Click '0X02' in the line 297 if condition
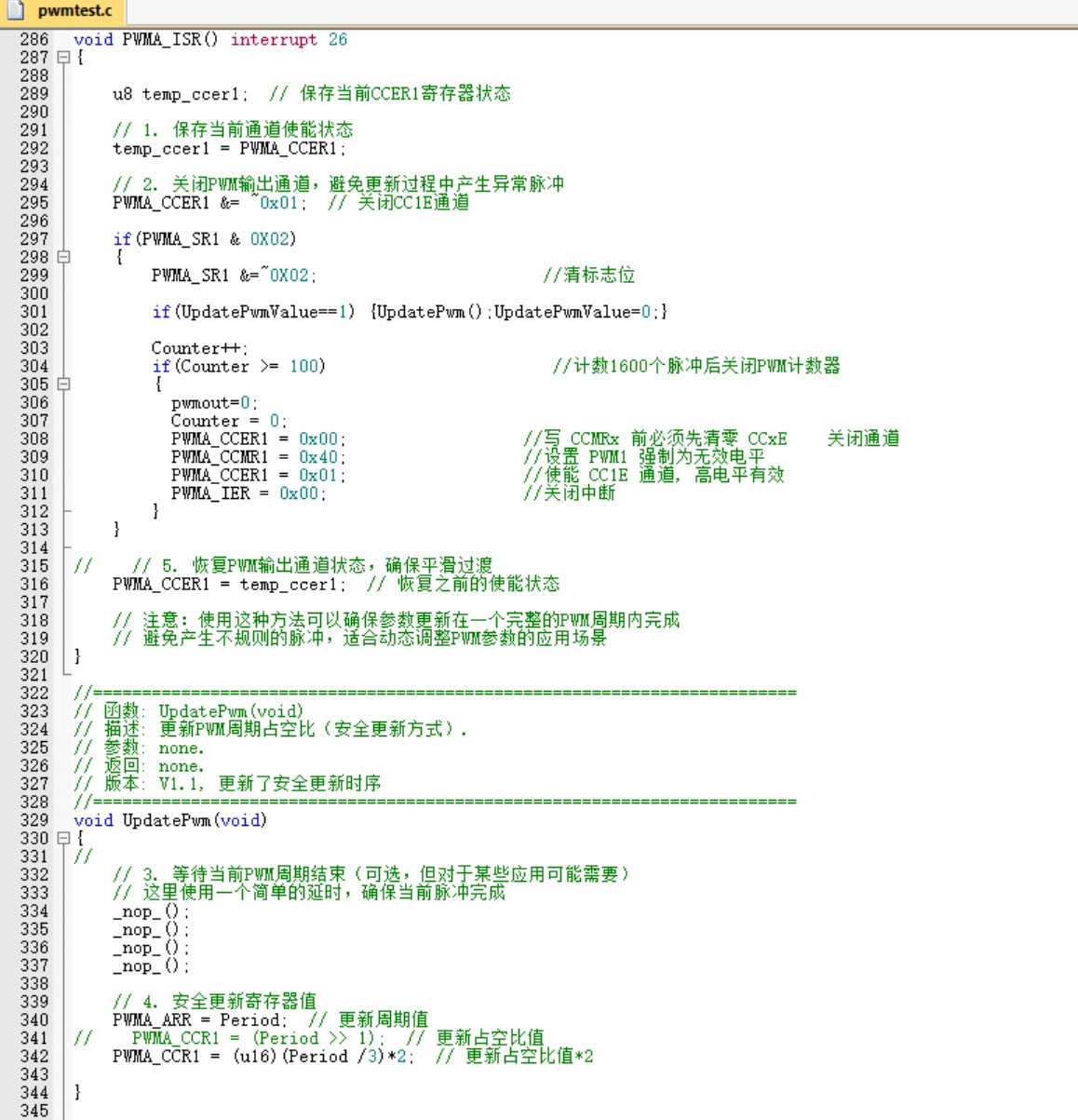Viewport: 1078px width, 1120px height. tap(269, 239)
